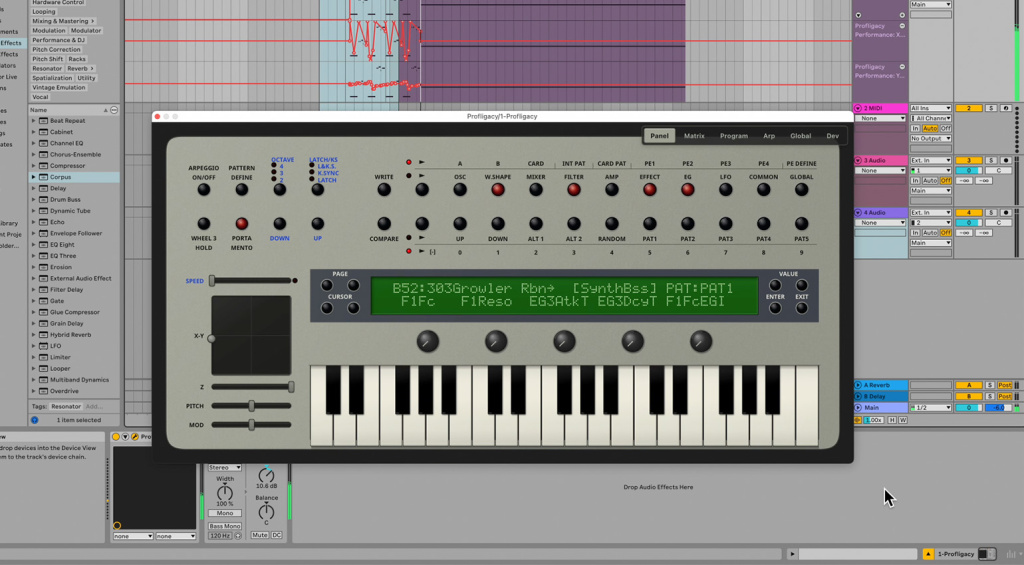The width and height of the screenshot is (1024, 565).
Task: Click the EXIT button beside the display
Action: coord(801,308)
